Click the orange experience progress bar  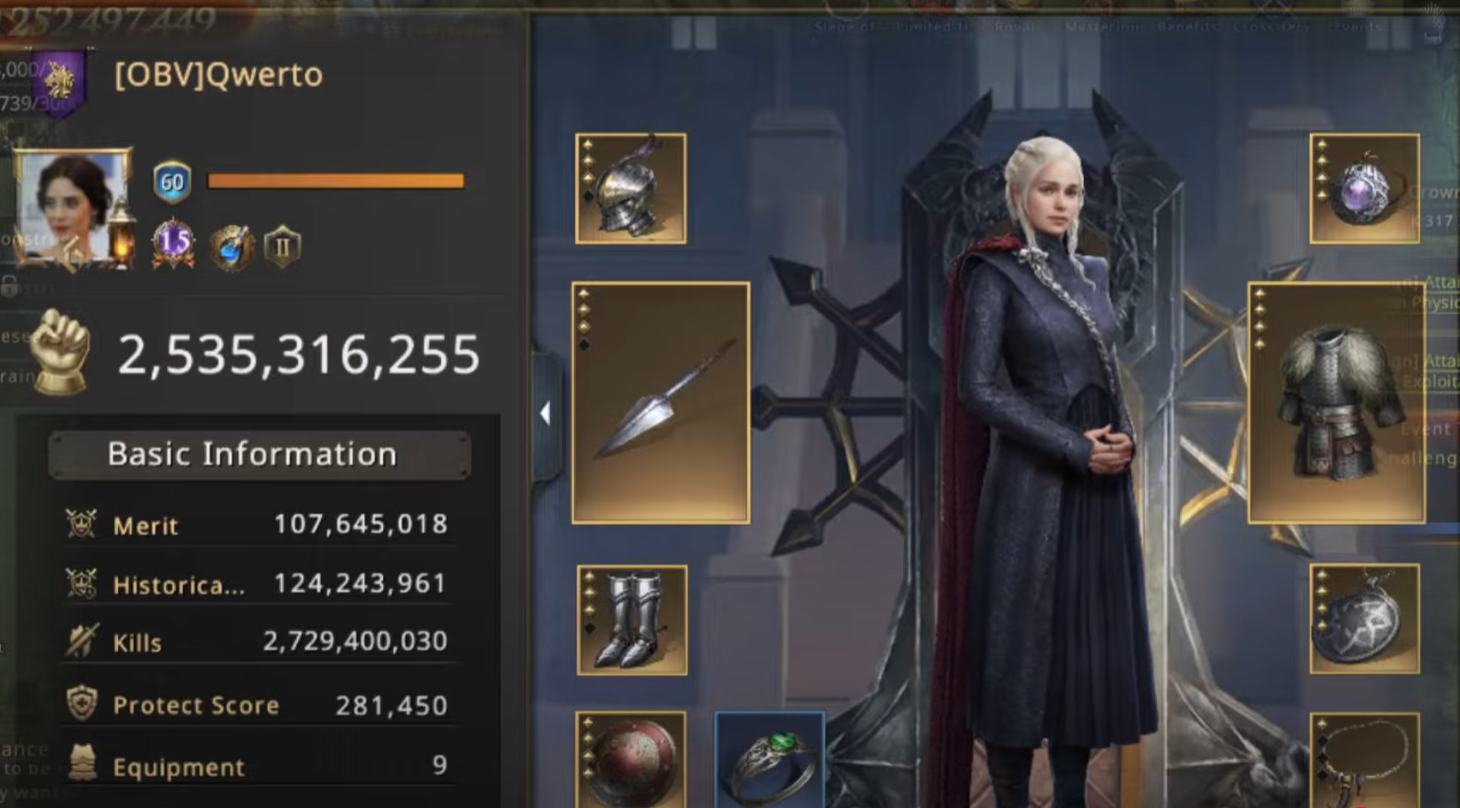click(x=336, y=181)
